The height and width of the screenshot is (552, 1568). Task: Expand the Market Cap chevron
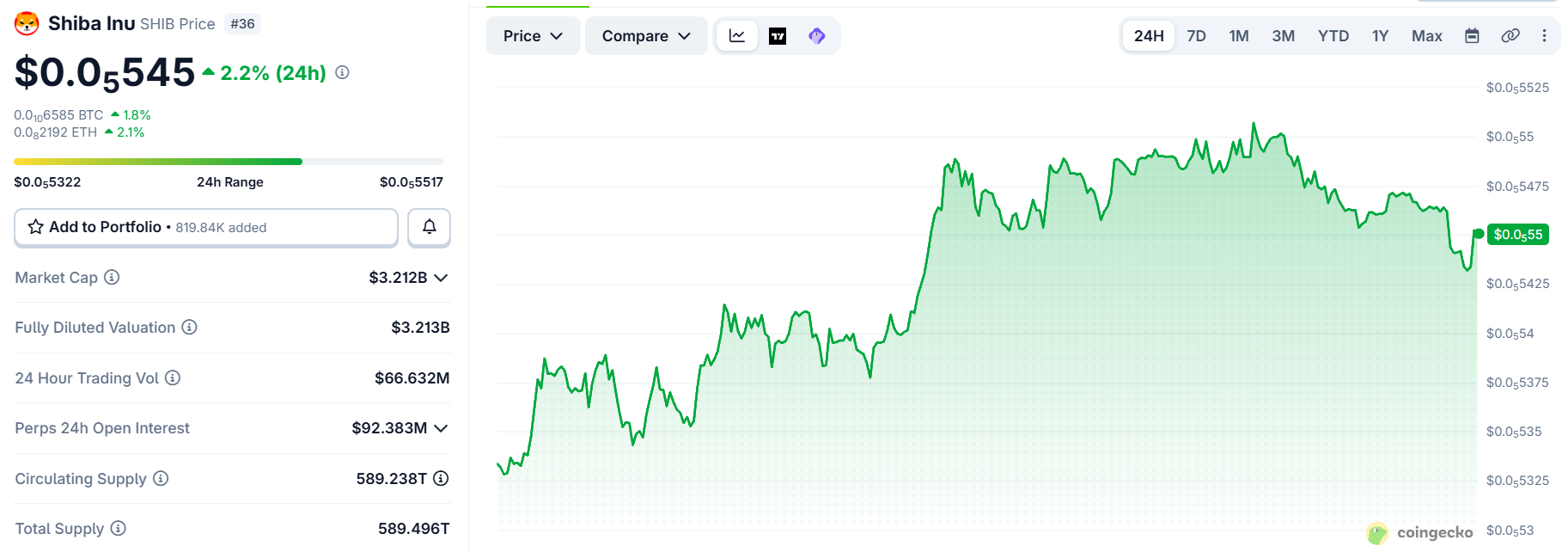point(441,278)
